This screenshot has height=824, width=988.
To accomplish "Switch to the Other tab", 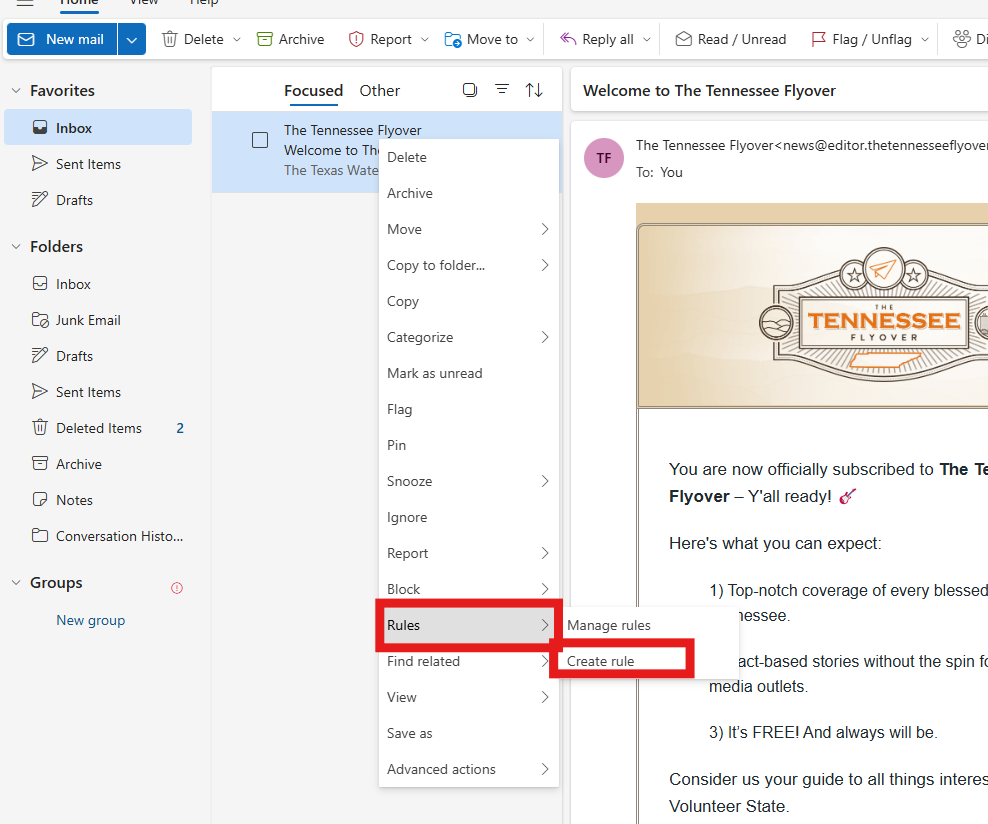I will coord(379,91).
